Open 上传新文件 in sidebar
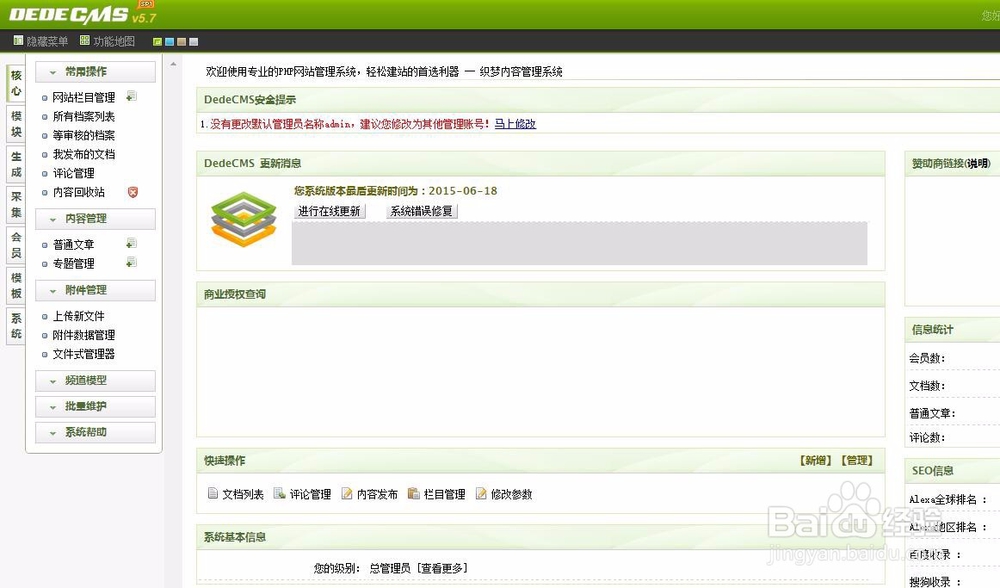The width and height of the screenshot is (1000, 588). pyautogui.click(x=78, y=316)
